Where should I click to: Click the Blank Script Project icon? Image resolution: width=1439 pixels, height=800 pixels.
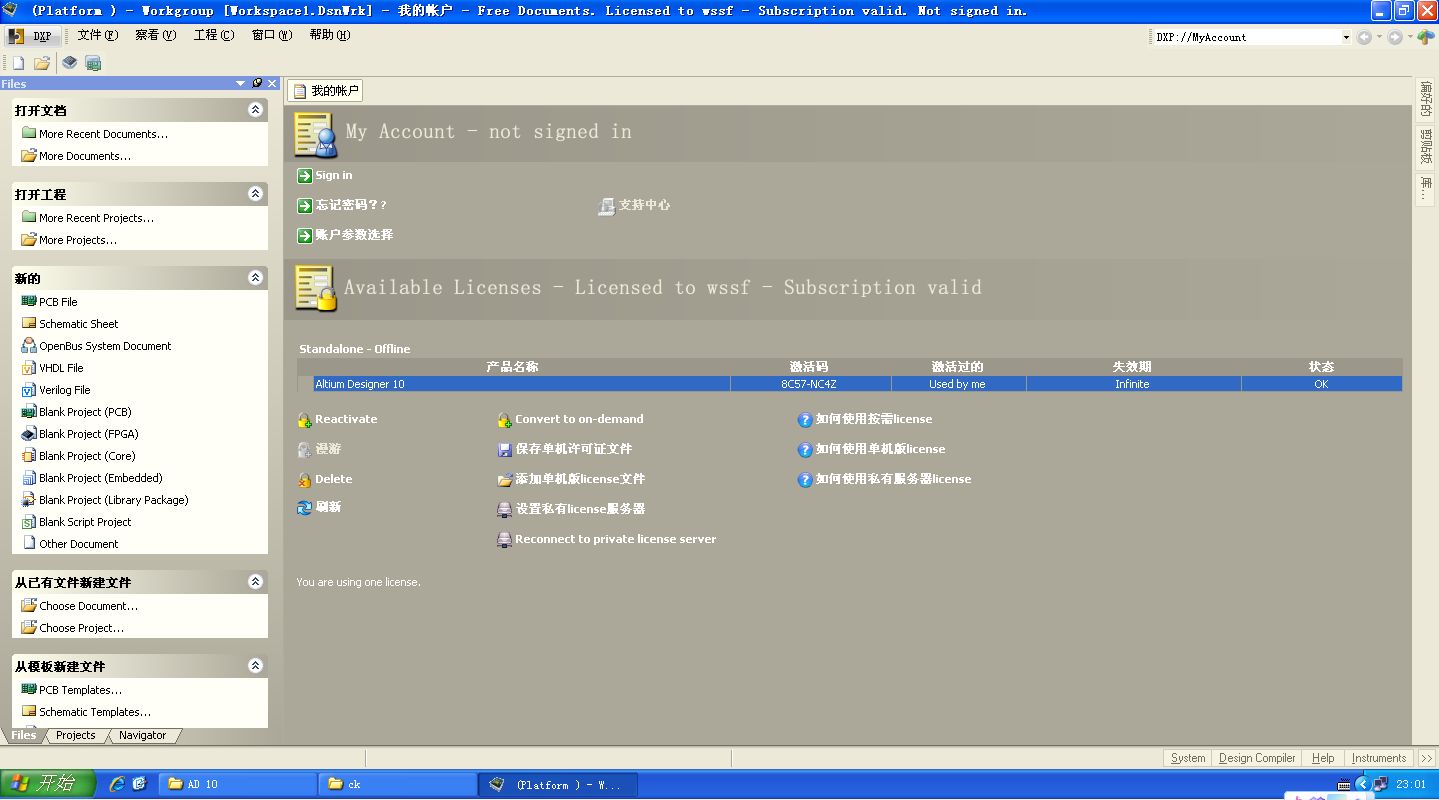(29, 522)
